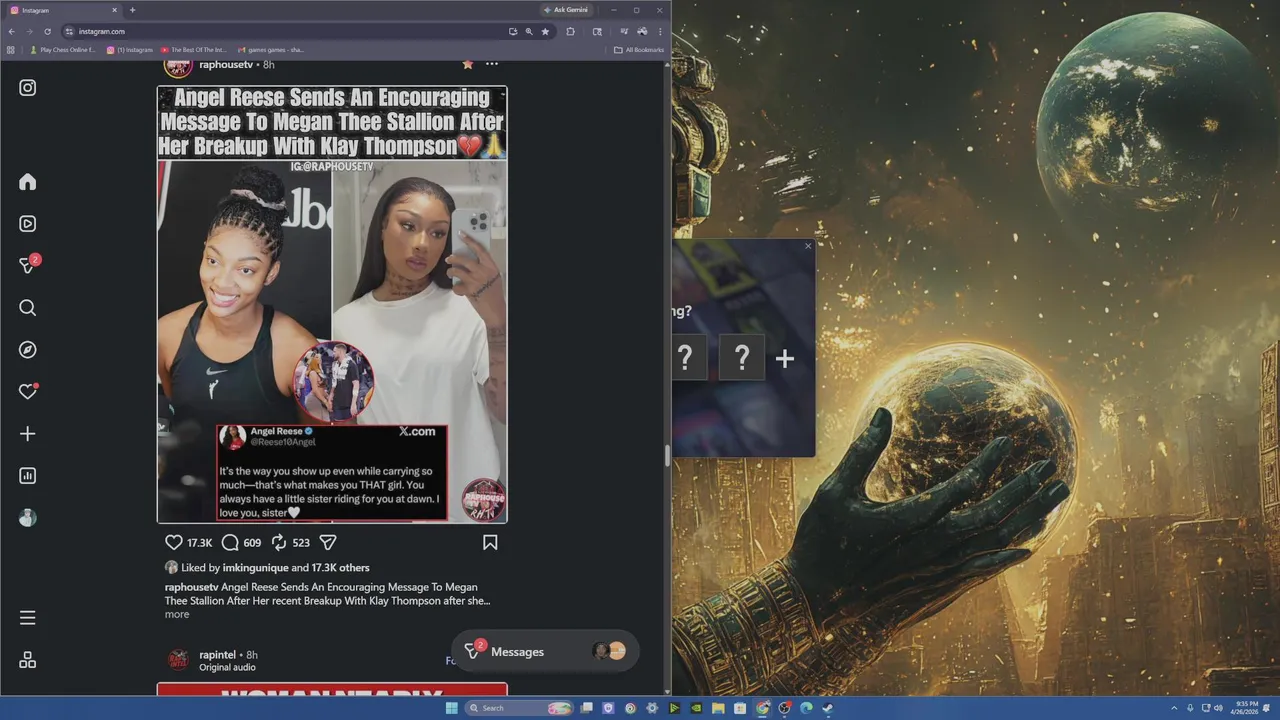Image resolution: width=1280 pixels, height=720 pixels.
Task: Click the plus button in the desktop popup
Action: pos(785,359)
